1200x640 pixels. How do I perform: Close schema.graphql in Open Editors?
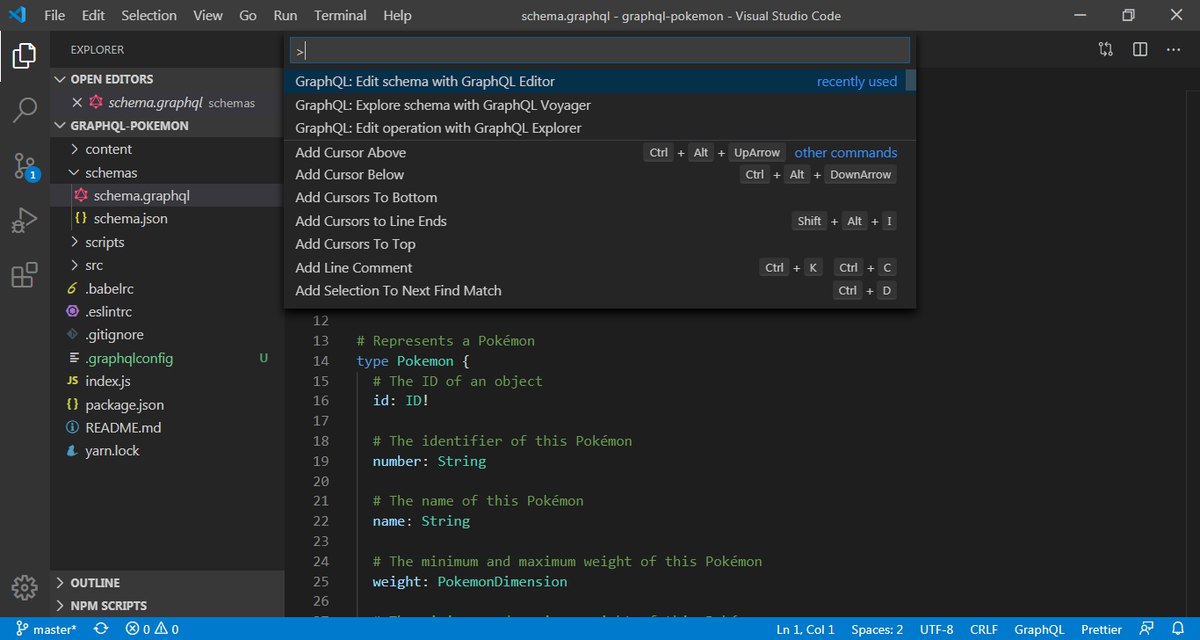click(x=77, y=102)
